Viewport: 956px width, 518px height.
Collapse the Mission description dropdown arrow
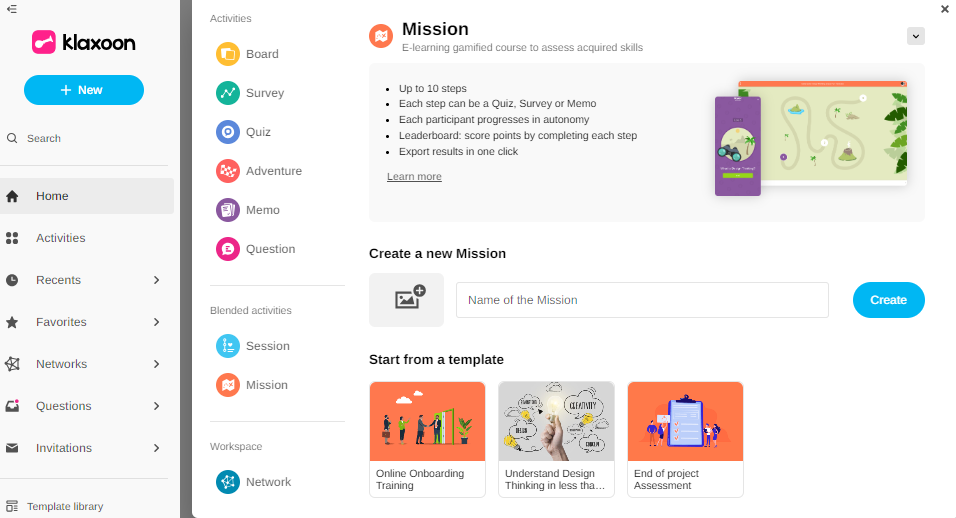click(x=915, y=36)
